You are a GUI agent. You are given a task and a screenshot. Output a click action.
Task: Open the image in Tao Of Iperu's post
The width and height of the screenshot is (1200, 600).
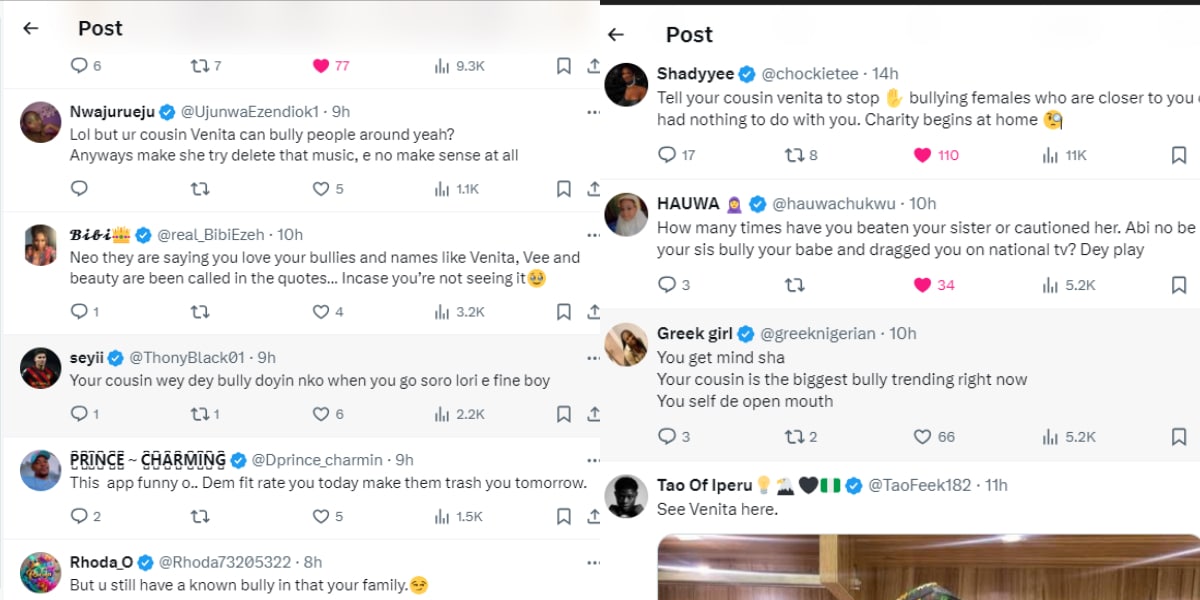[928, 567]
